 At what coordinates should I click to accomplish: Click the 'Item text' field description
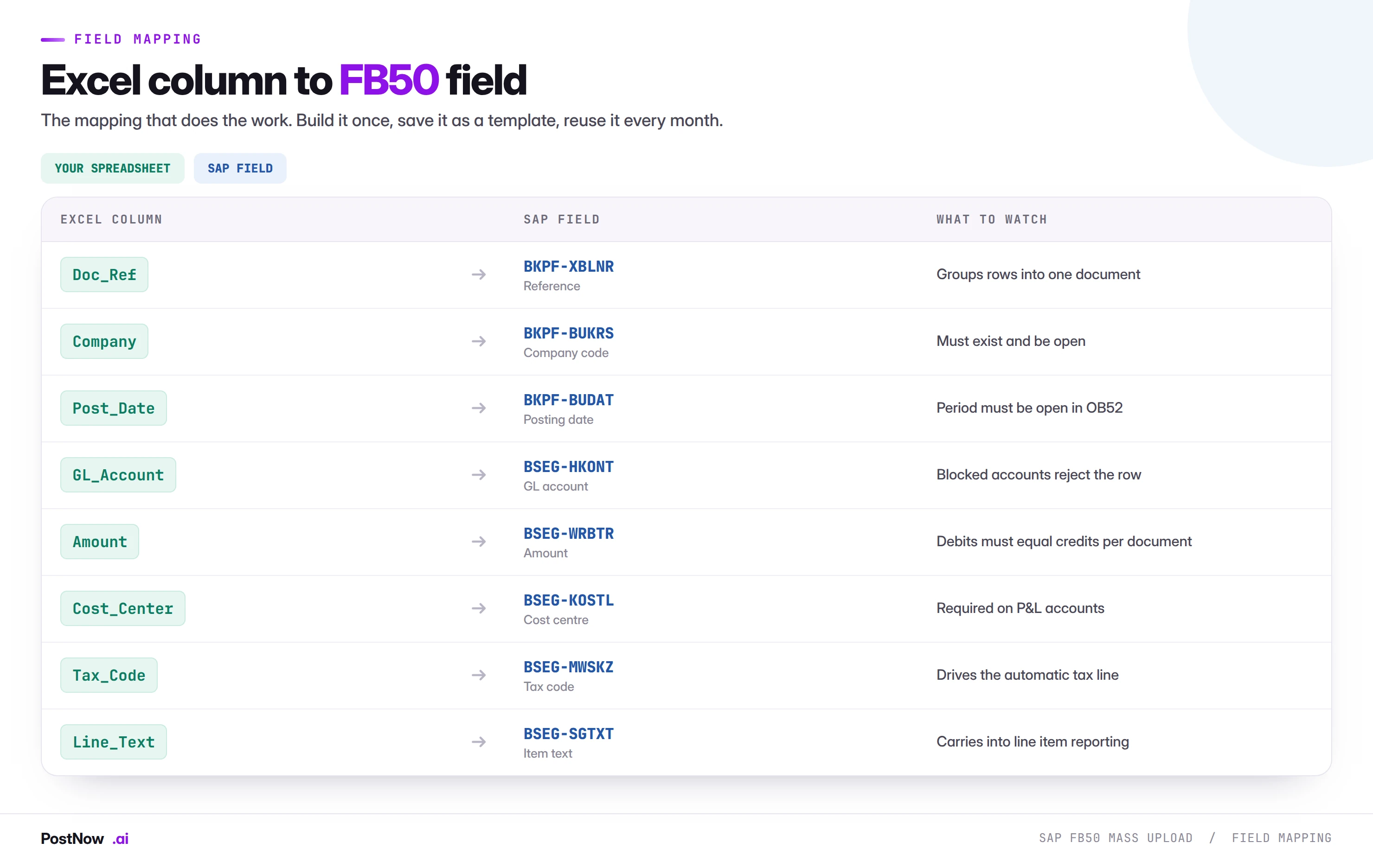[x=547, y=753]
